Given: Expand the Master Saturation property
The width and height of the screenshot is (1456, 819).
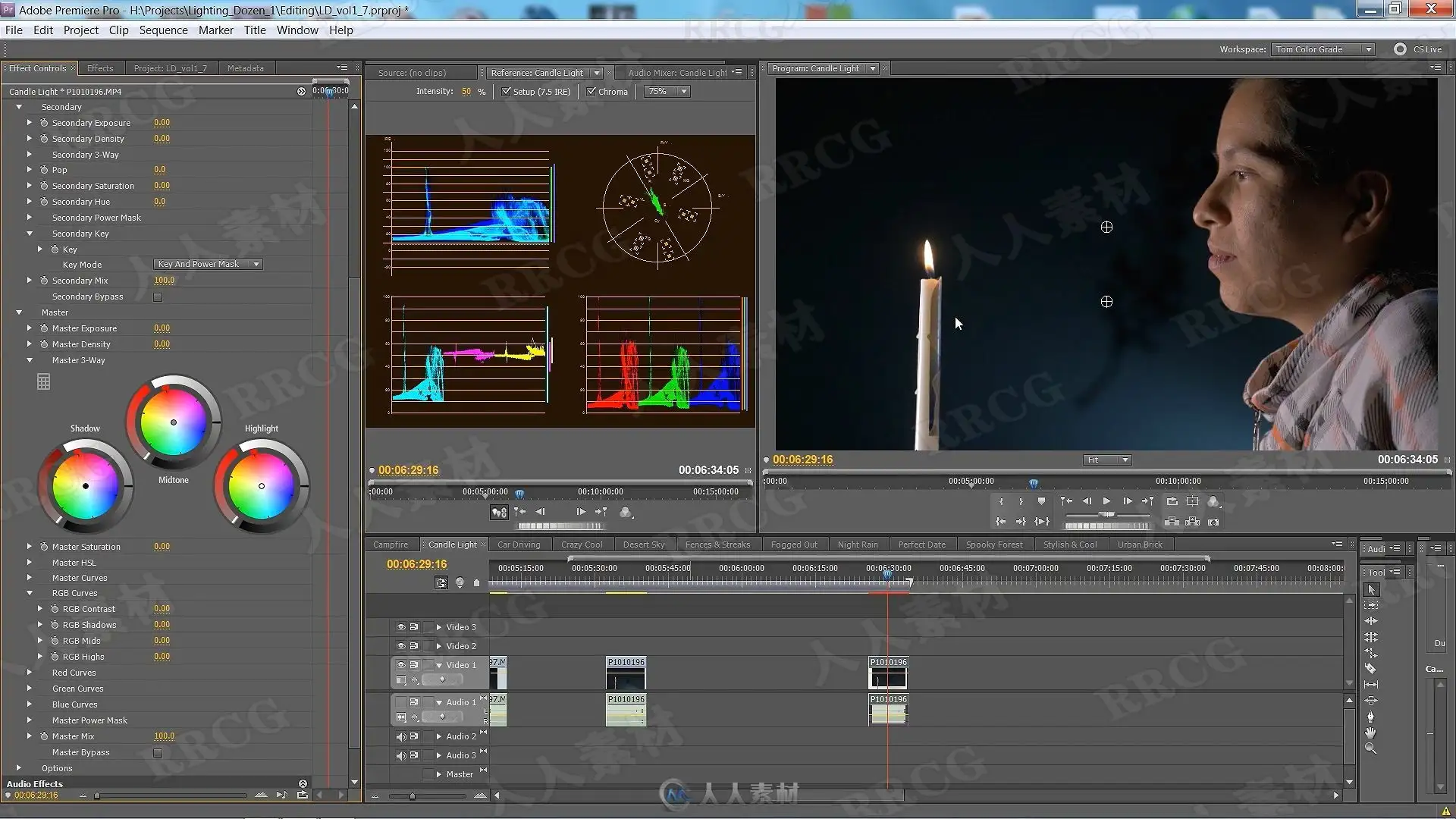Looking at the screenshot, I should pos(30,546).
